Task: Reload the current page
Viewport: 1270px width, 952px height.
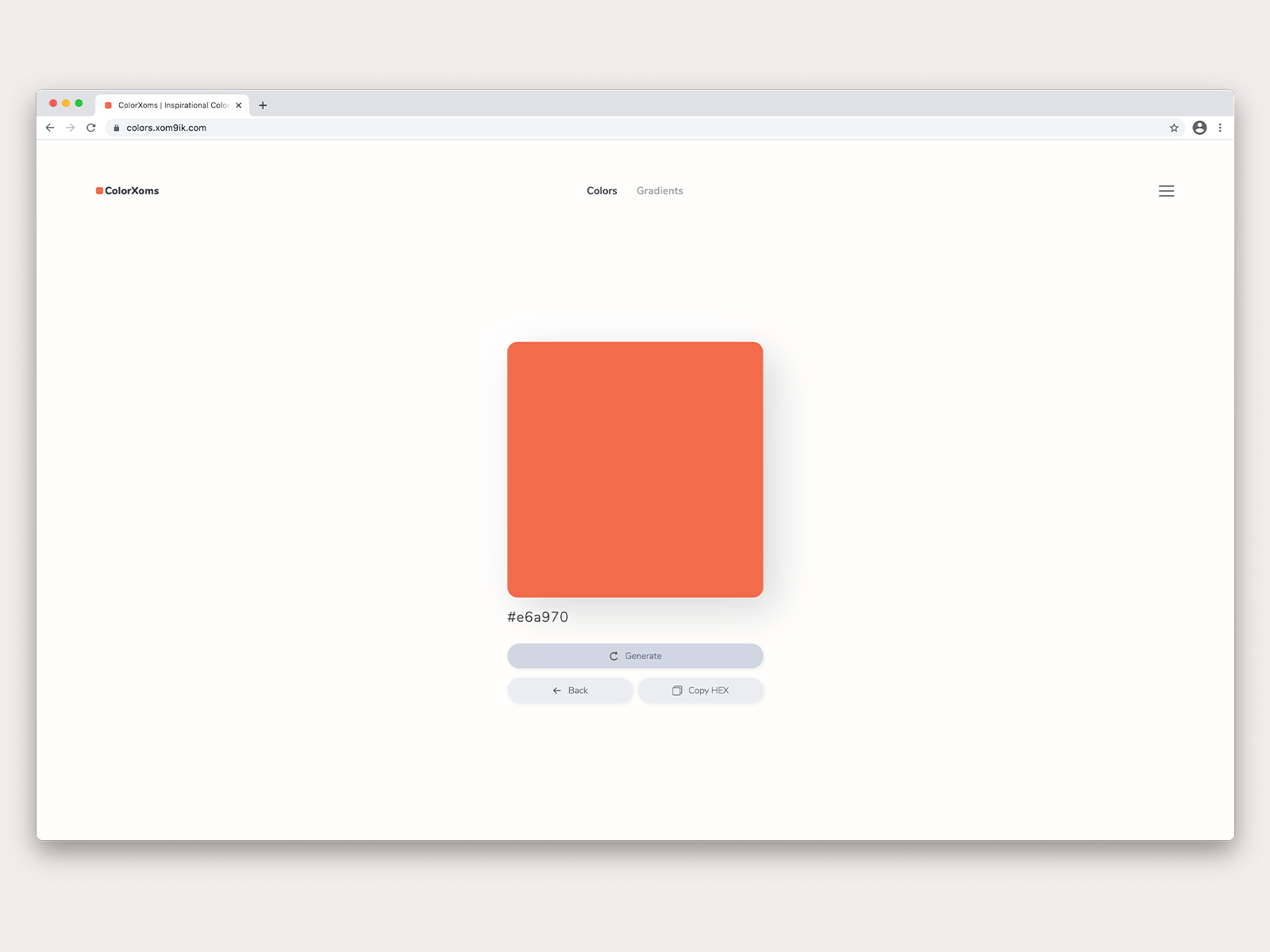Action: [x=91, y=128]
